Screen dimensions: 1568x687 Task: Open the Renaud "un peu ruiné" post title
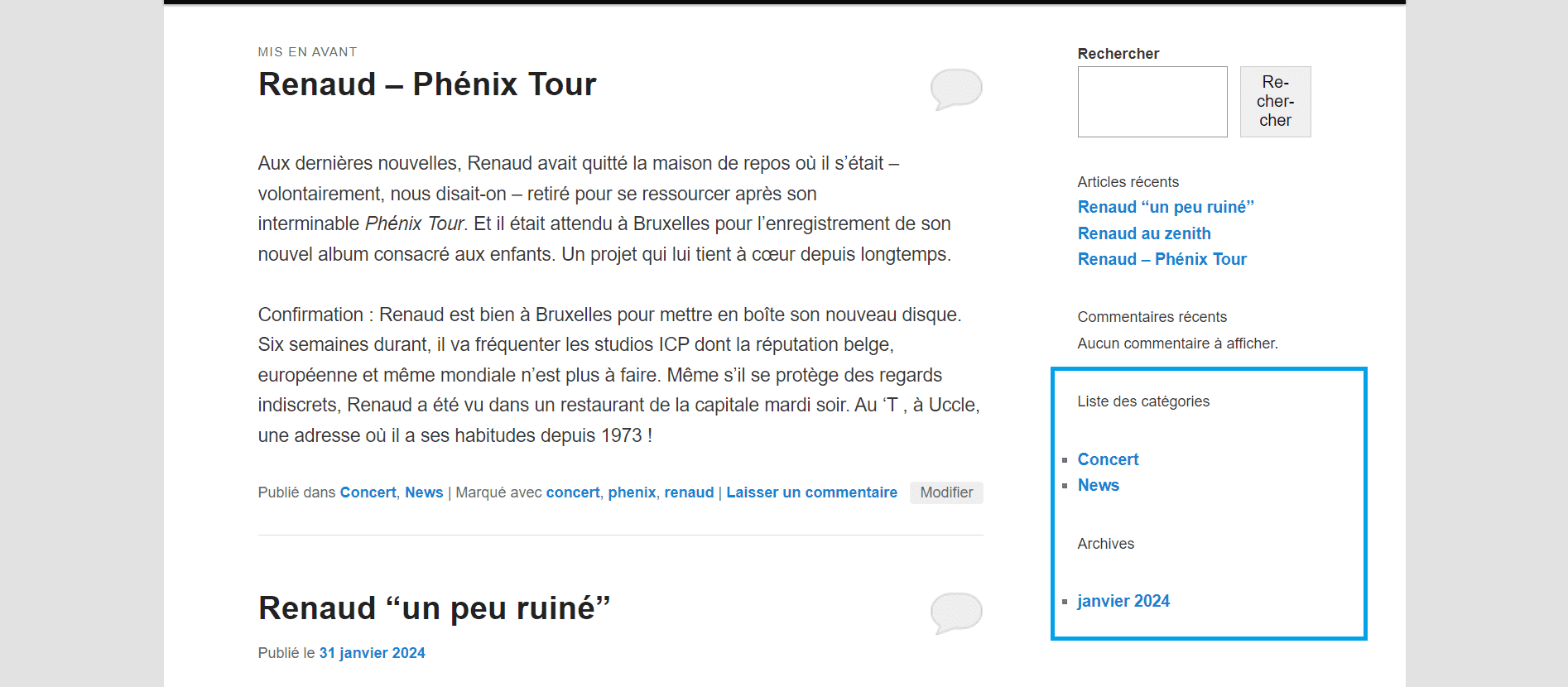[x=434, y=608]
